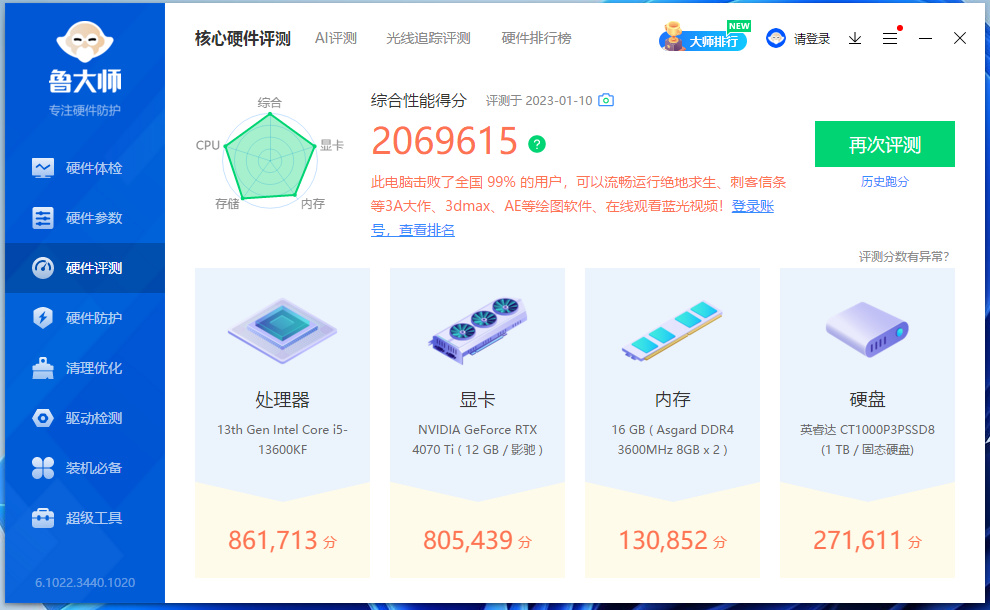Click the login avatar icon

[775, 39]
